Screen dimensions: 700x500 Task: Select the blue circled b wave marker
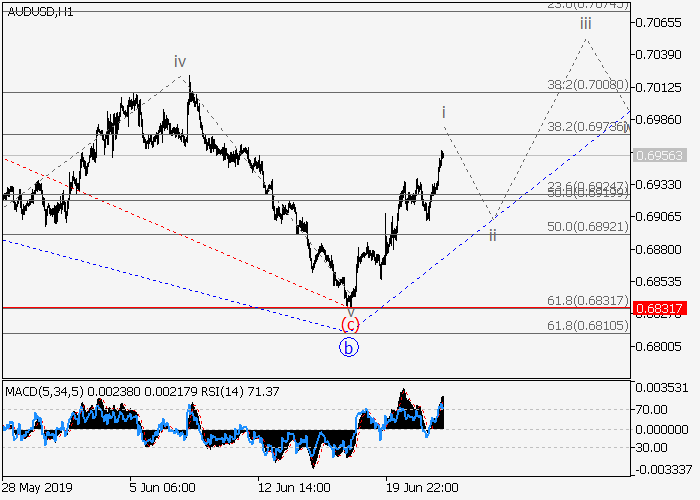348,347
